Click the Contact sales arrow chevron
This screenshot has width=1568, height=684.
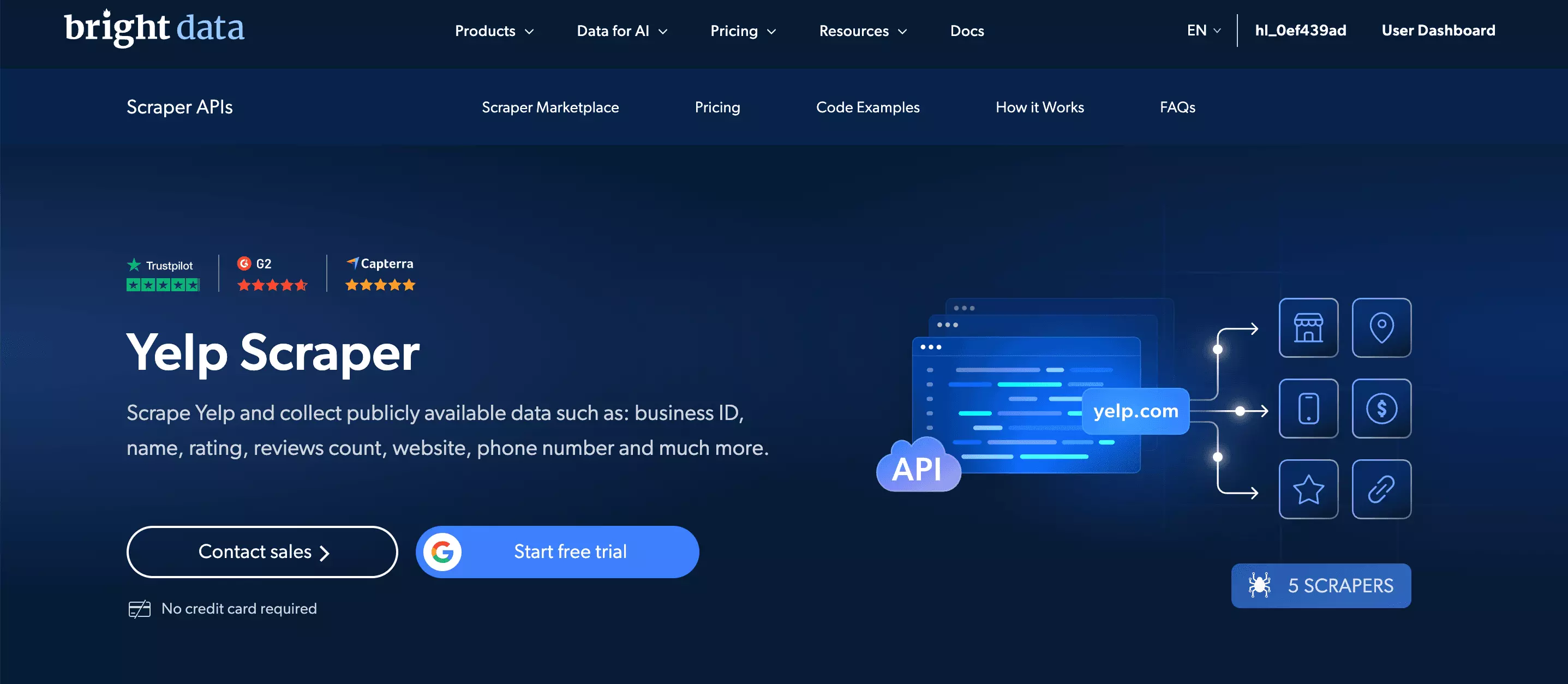325,553
